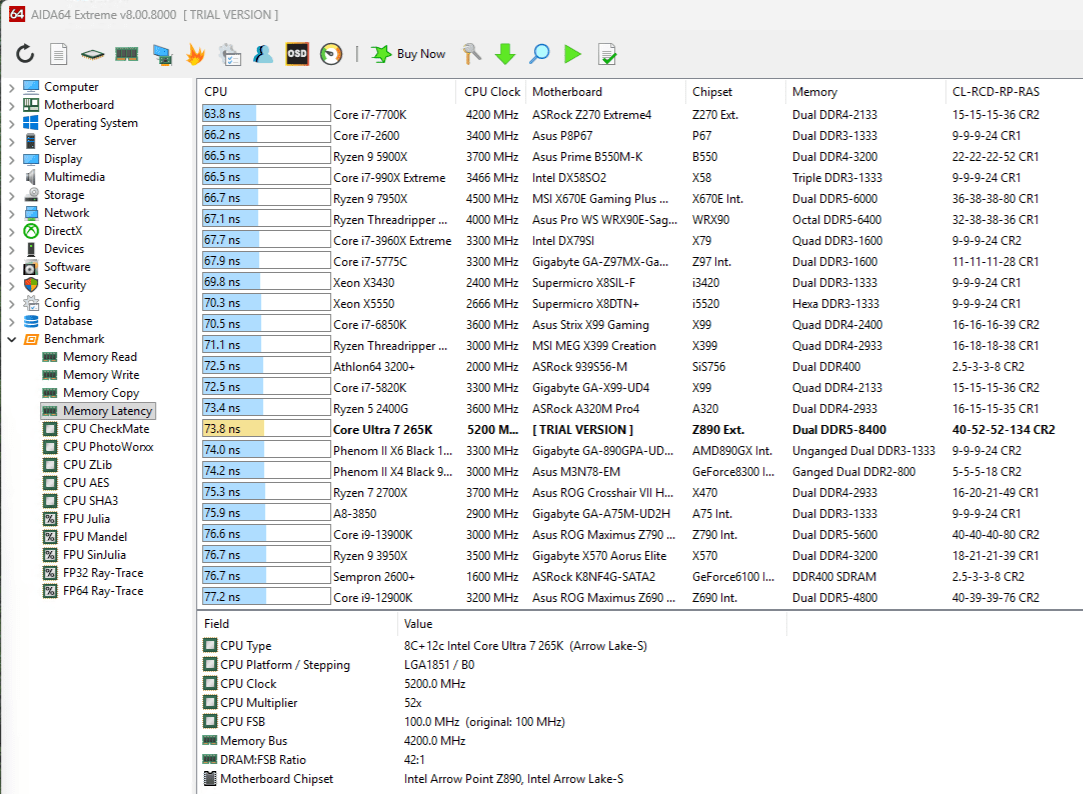
Task: Open the gauge SensorPanel icon
Action: tap(331, 54)
